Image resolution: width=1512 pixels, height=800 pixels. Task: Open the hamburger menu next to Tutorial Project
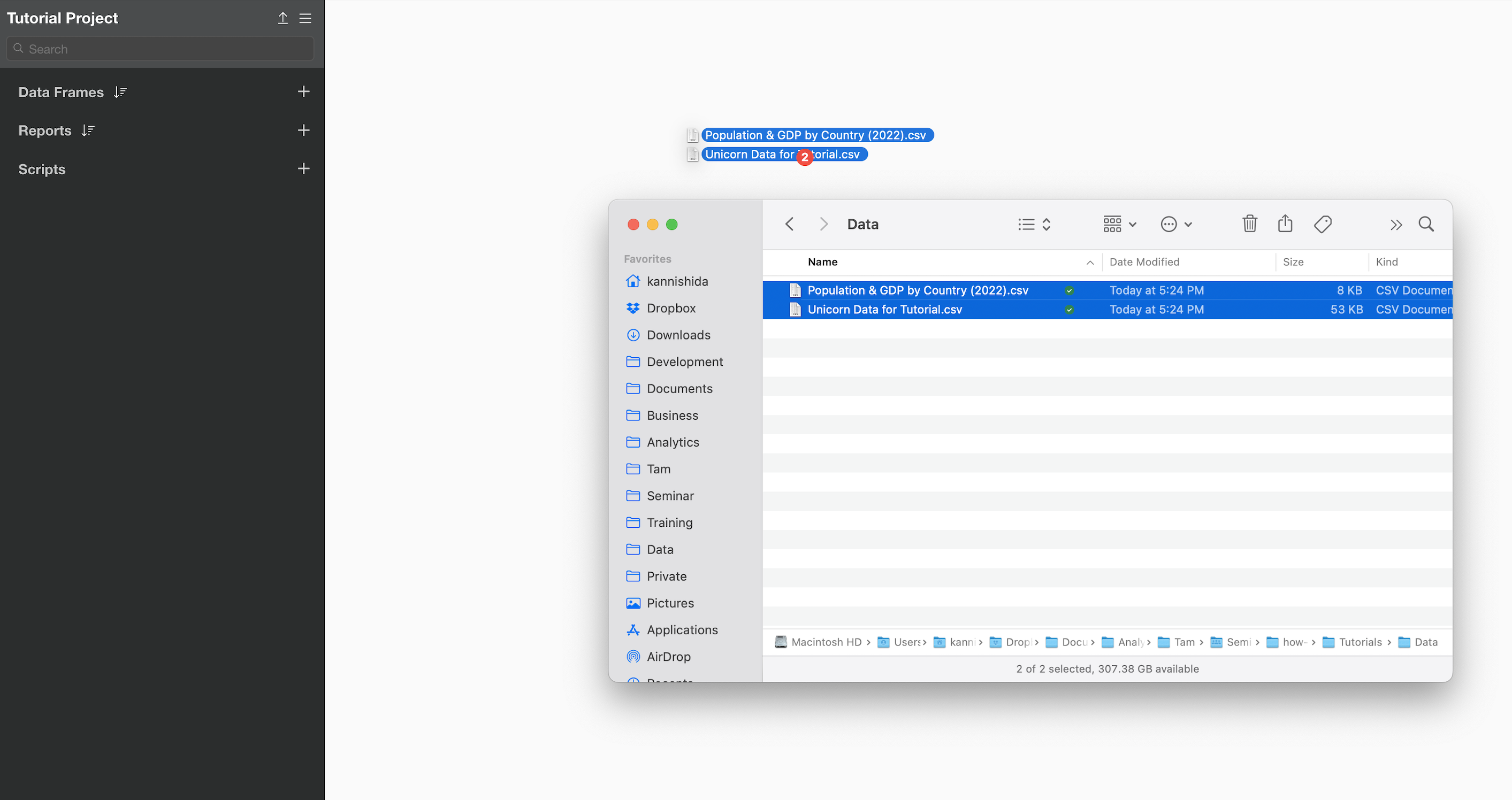[305, 18]
